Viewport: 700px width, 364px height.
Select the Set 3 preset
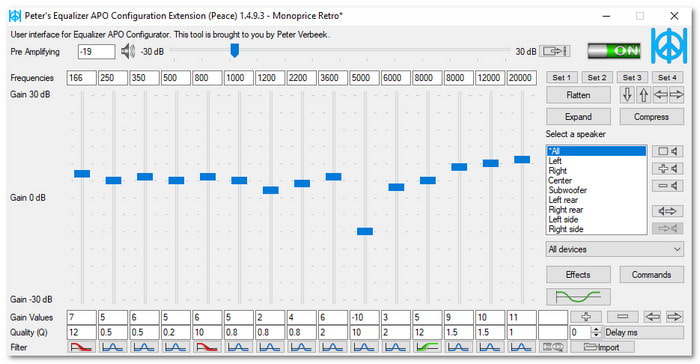[632, 77]
